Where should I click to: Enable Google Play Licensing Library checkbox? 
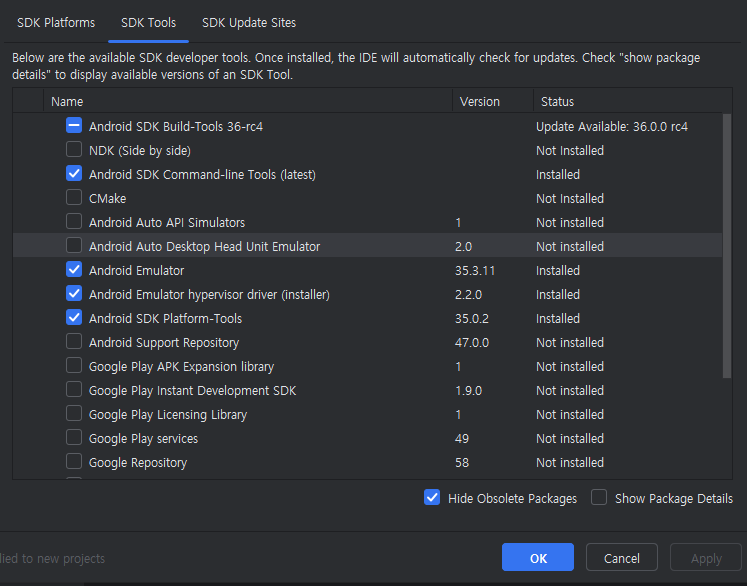74,413
